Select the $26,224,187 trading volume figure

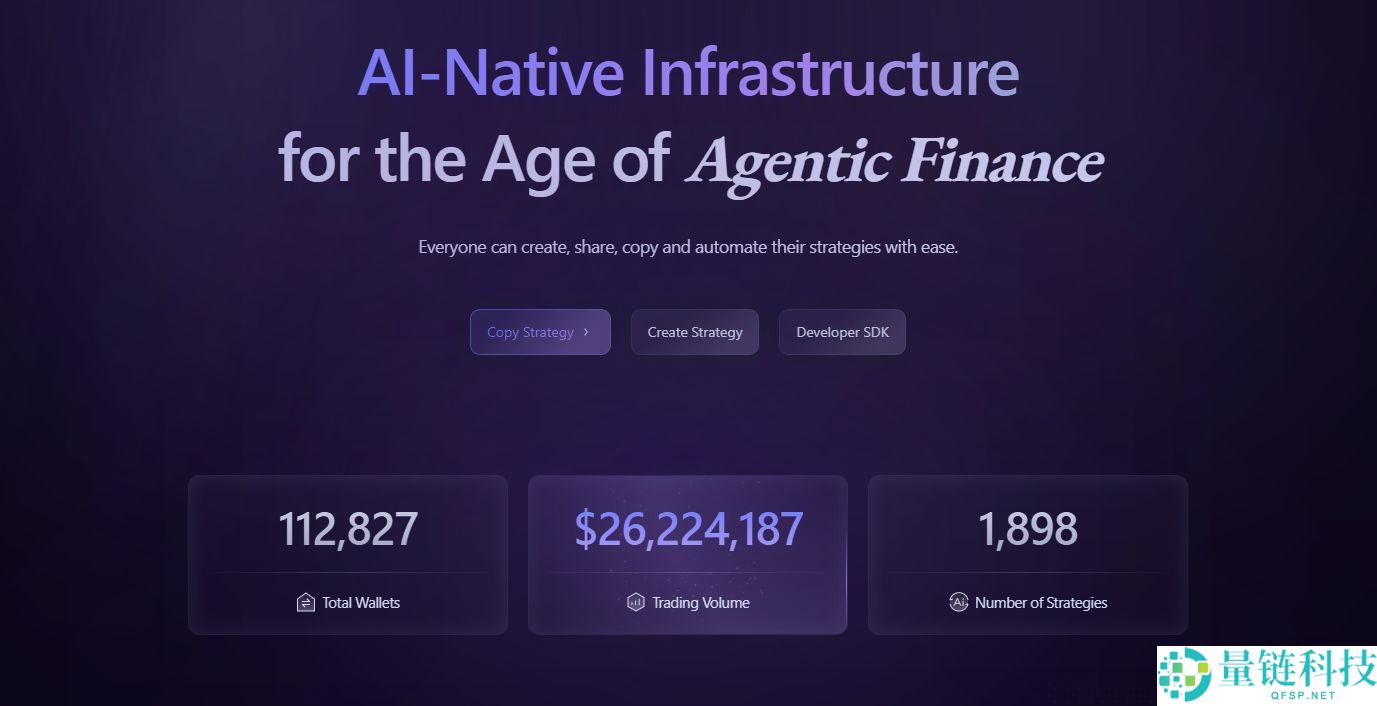(688, 529)
